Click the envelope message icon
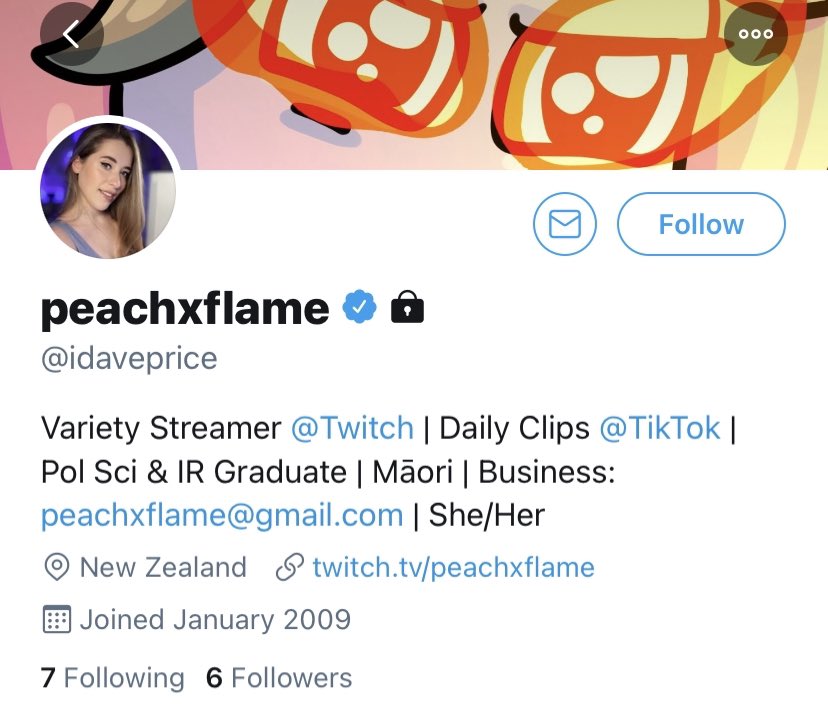 pos(565,224)
